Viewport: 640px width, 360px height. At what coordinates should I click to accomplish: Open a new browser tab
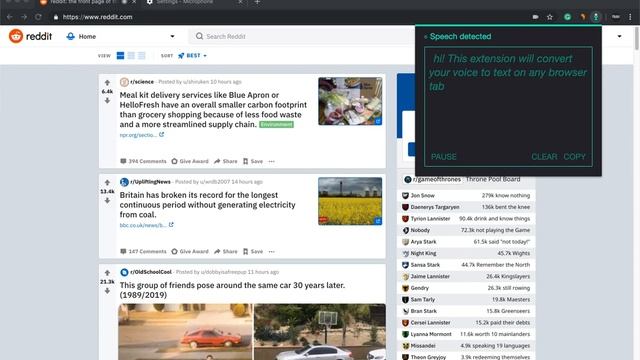(257, 2)
